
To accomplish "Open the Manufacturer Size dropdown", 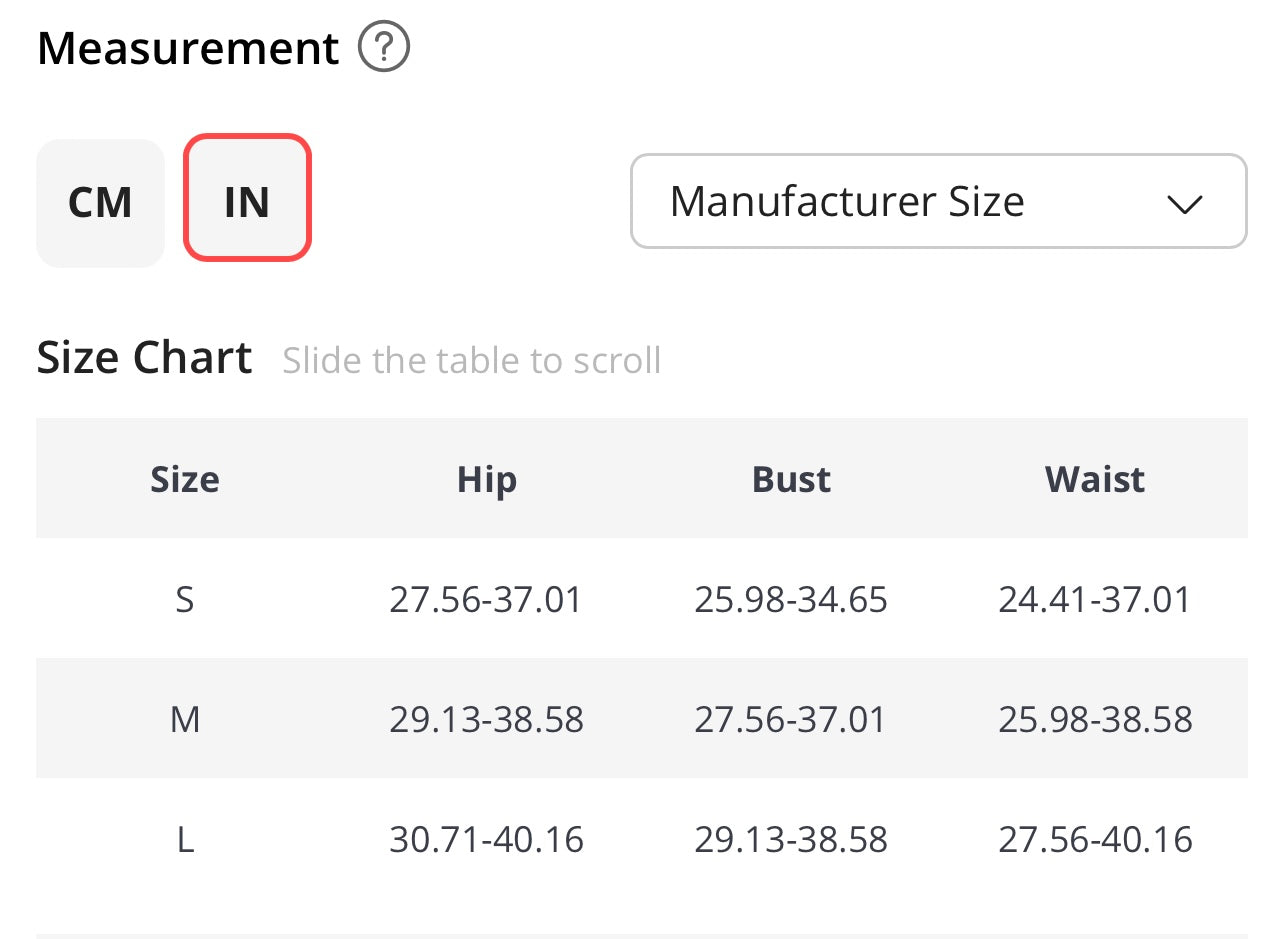I will (937, 201).
